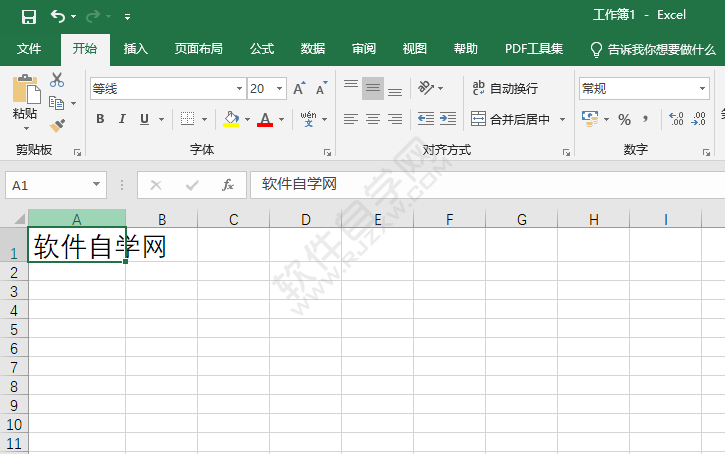Undo the last action
Screen dimensions: 725x454
[58, 17]
